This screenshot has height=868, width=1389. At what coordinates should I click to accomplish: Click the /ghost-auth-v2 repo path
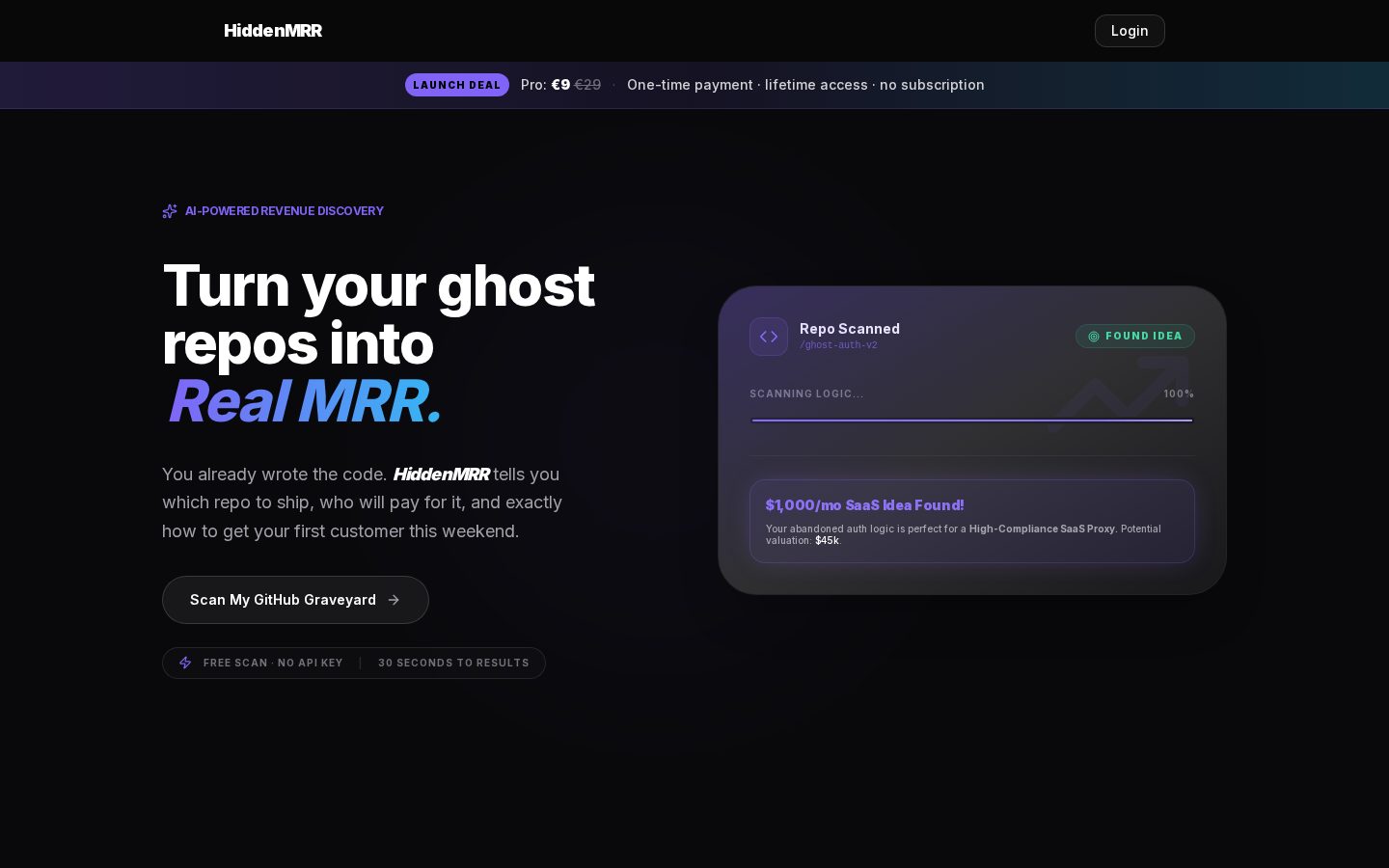838,345
